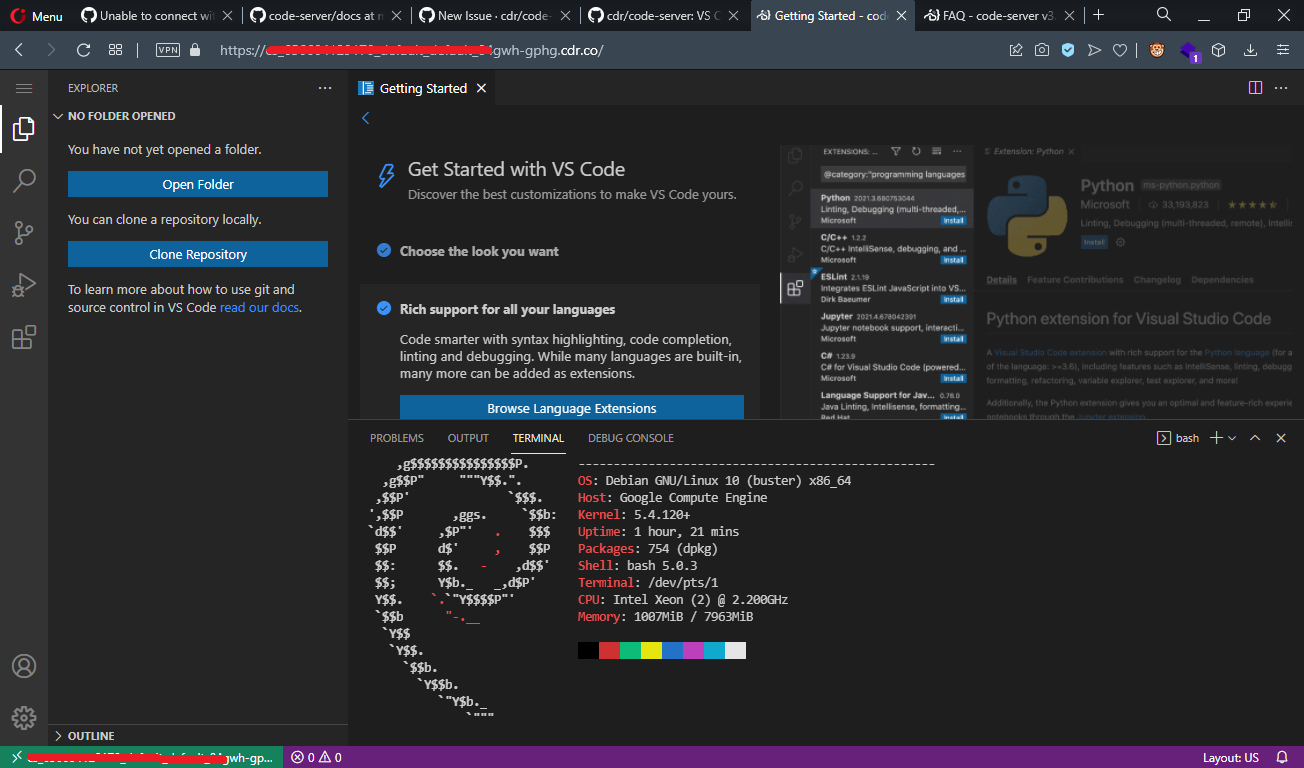1304x768 pixels.
Task: Switch to 'code-server/docs' browser tab
Action: [x=325, y=16]
